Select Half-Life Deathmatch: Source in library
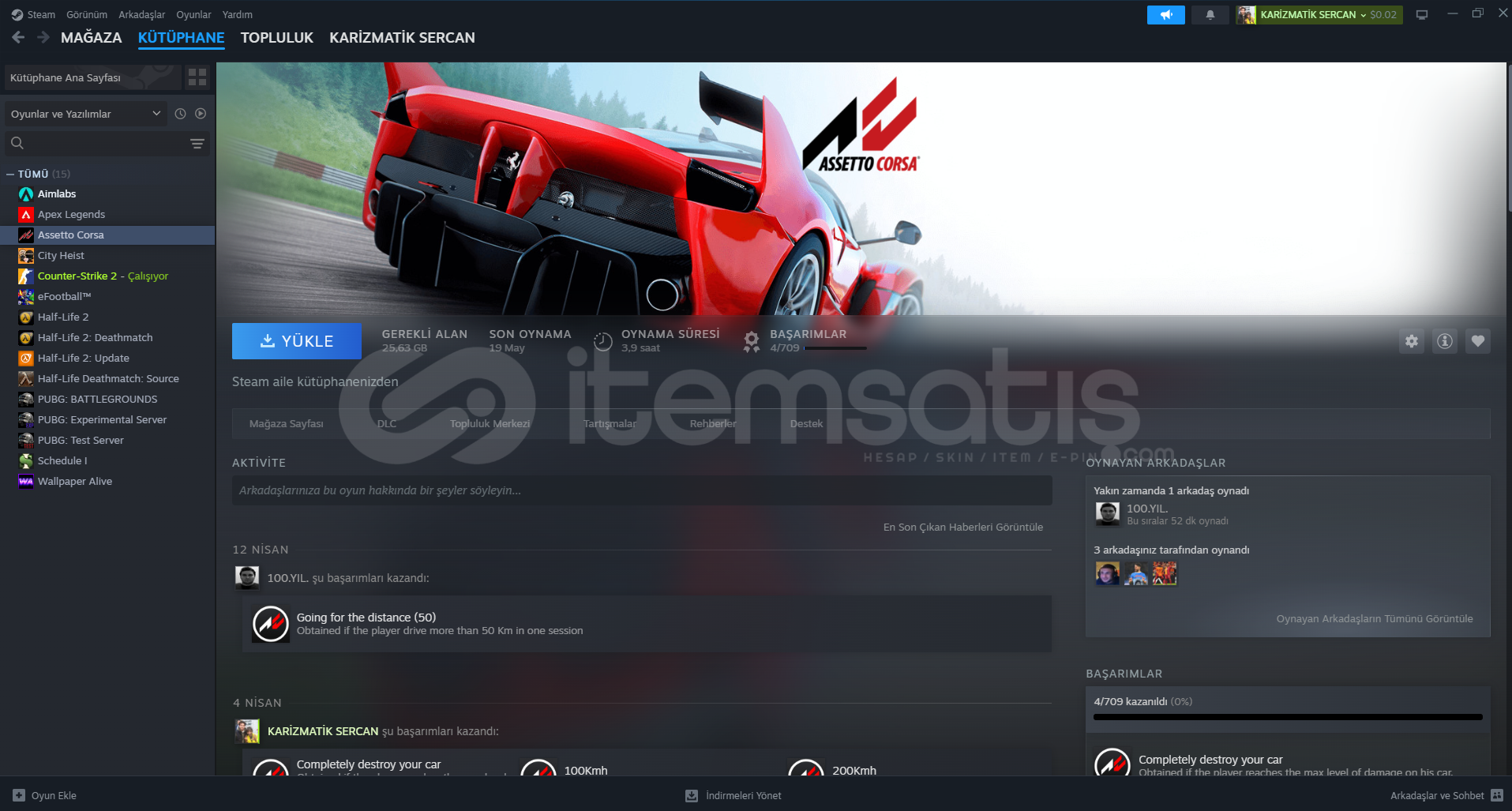This screenshot has width=1512, height=811. (x=108, y=378)
